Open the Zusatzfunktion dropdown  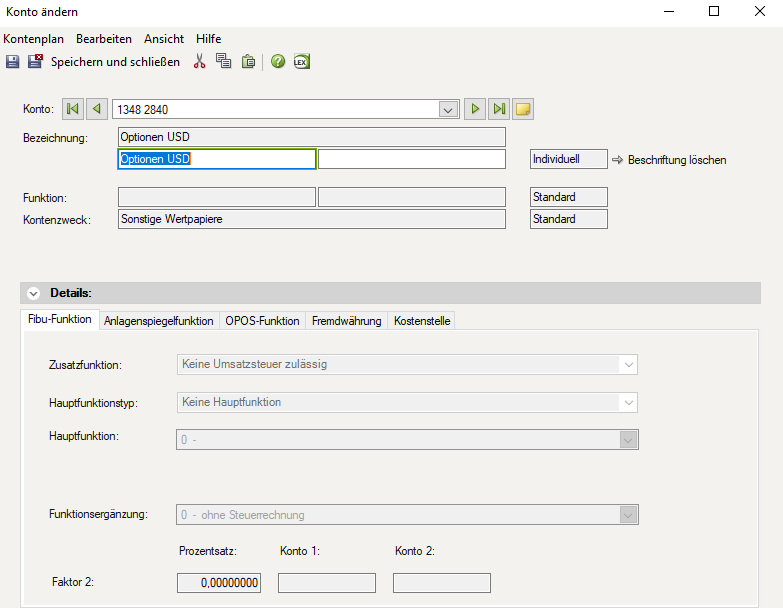pos(628,364)
